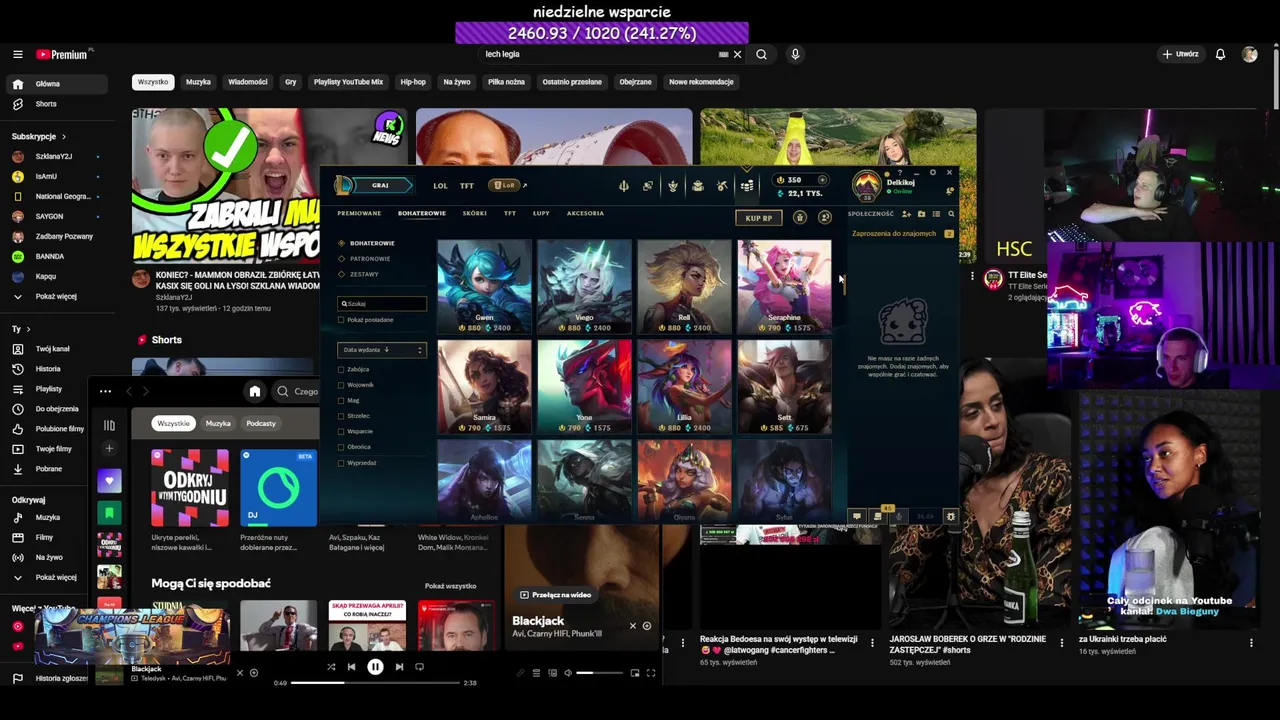
Task: Expand Subskrypcje section chevron
Action: point(64,136)
